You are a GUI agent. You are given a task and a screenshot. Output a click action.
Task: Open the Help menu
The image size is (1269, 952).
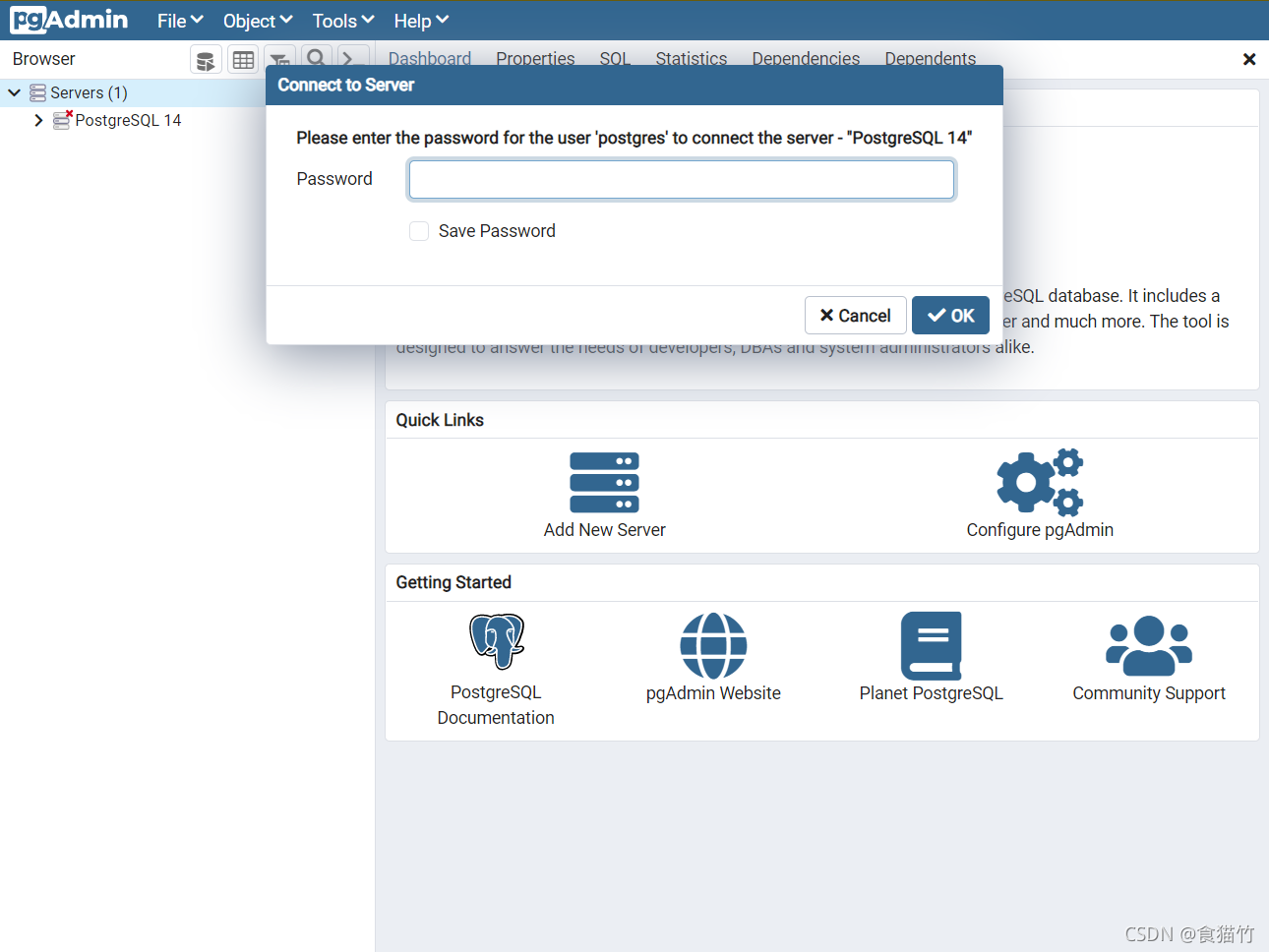(421, 21)
